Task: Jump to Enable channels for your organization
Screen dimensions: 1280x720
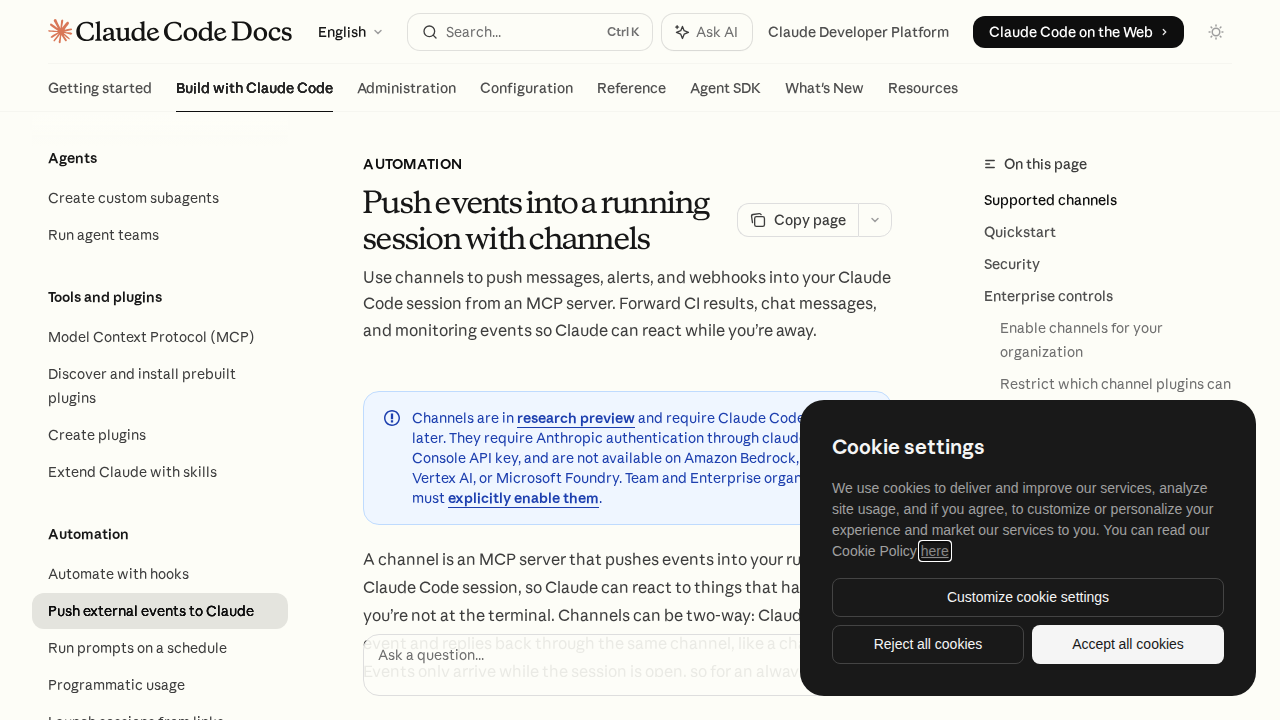Action: [x=1081, y=340]
